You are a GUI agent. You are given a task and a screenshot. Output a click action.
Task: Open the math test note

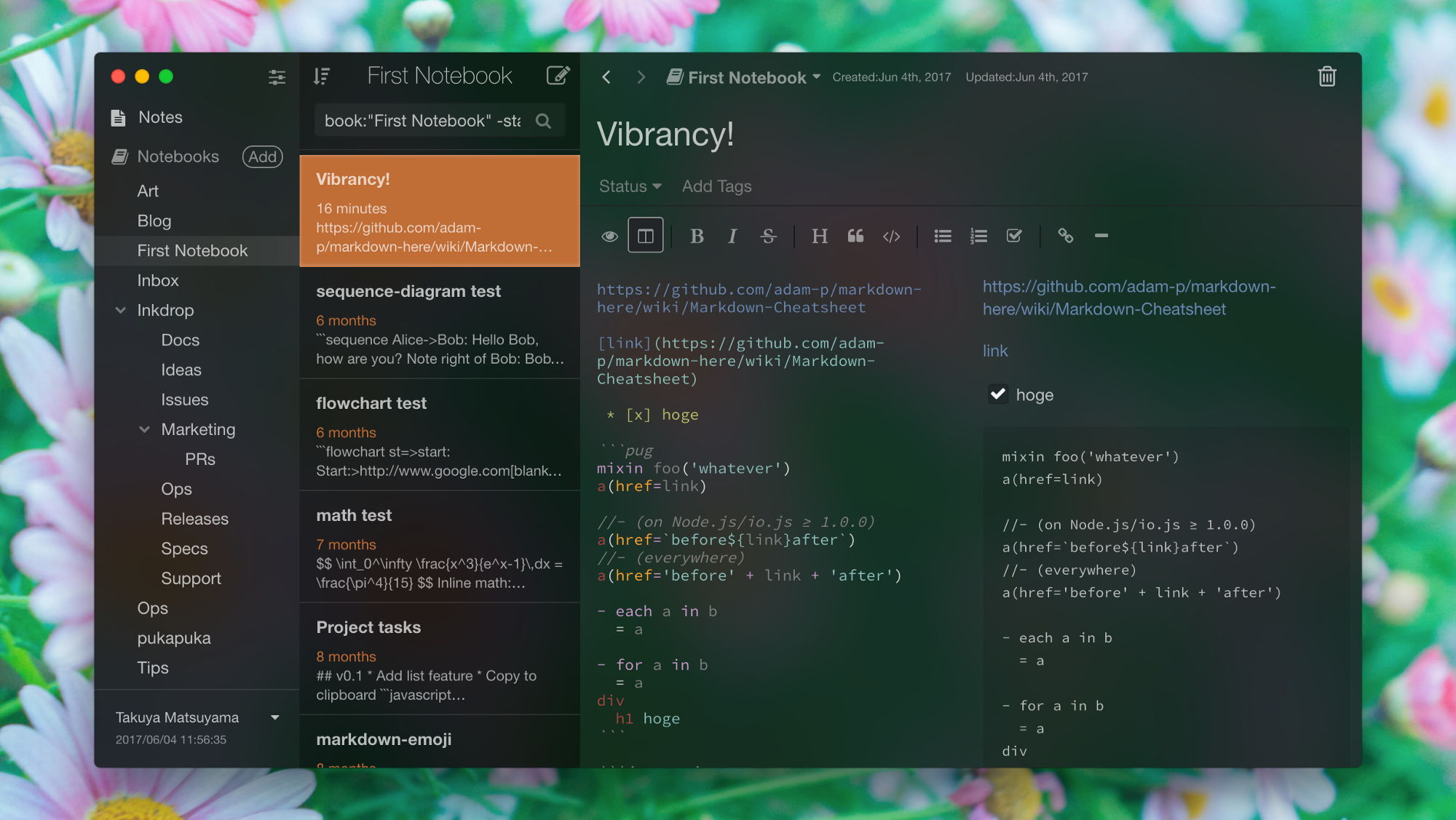coord(440,547)
